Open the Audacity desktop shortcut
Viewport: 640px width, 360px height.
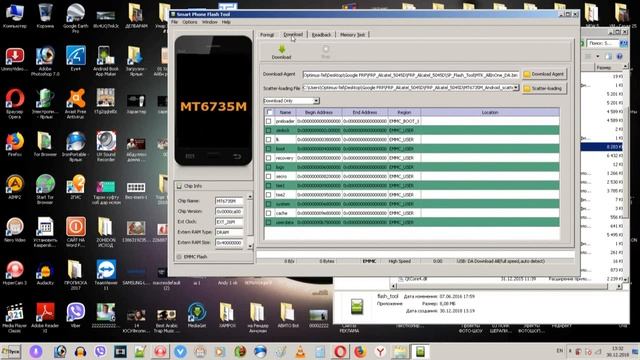pyautogui.click(x=45, y=273)
